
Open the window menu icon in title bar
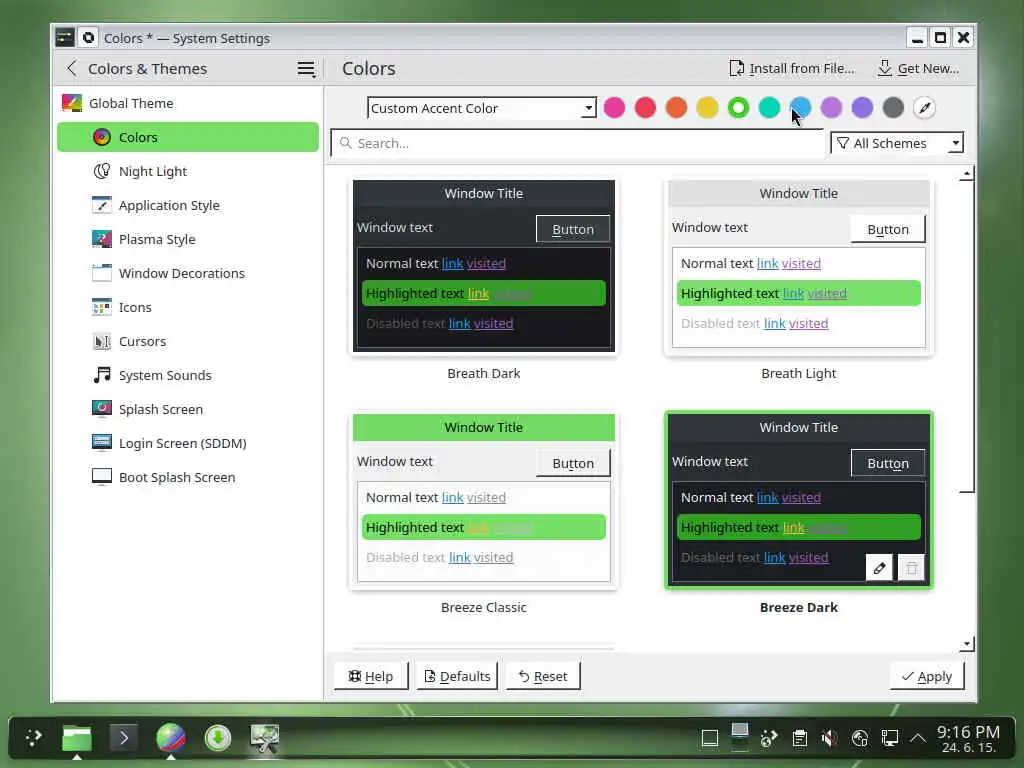pos(64,38)
